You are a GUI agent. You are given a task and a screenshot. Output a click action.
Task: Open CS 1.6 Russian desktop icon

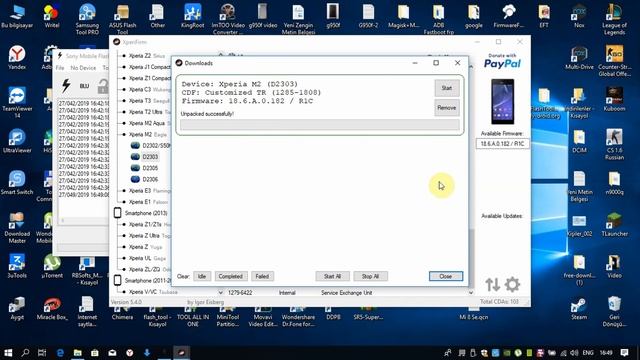pyautogui.click(x=614, y=144)
